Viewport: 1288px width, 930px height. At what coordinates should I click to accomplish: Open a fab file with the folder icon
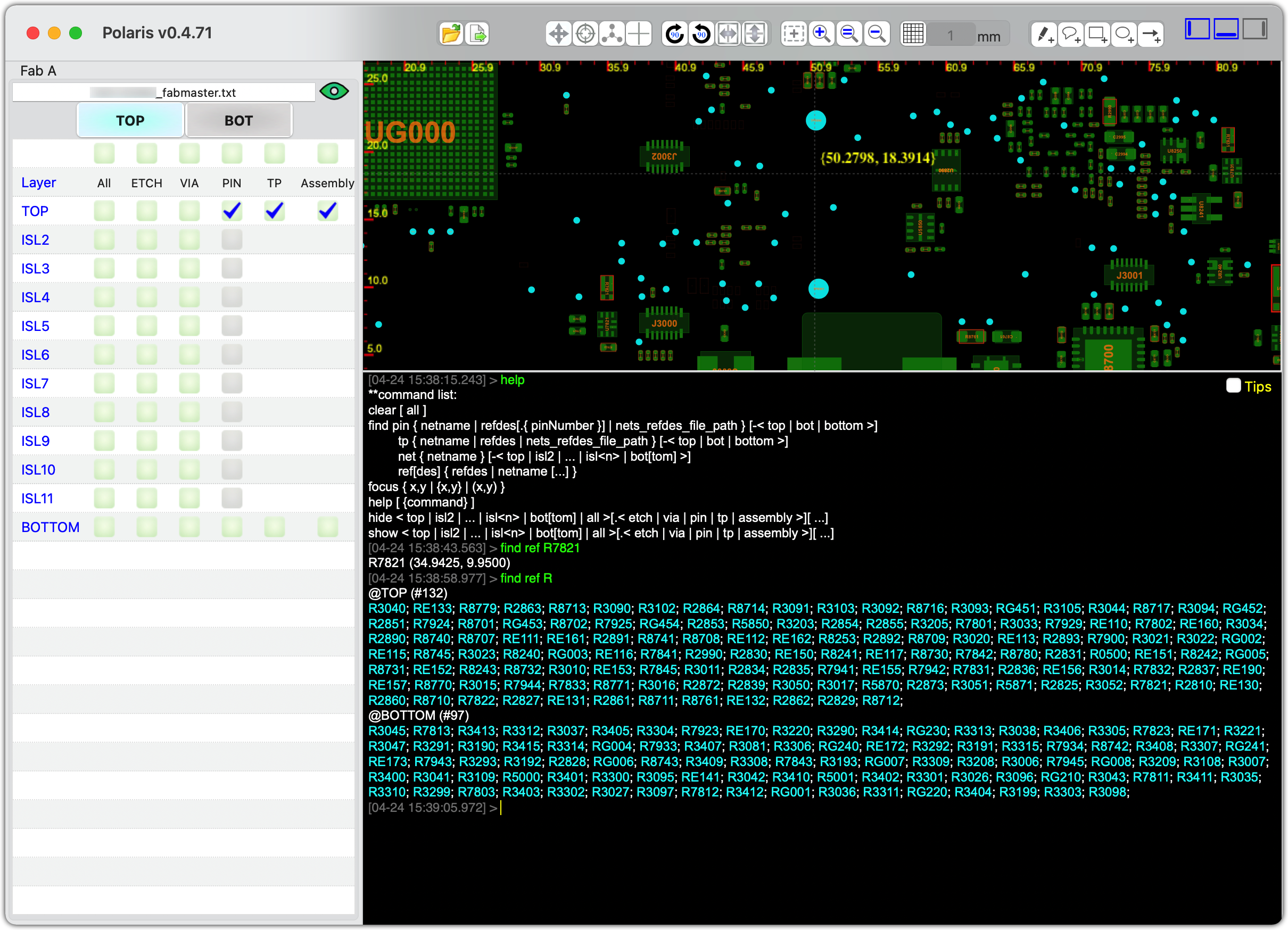click(451, 34)
